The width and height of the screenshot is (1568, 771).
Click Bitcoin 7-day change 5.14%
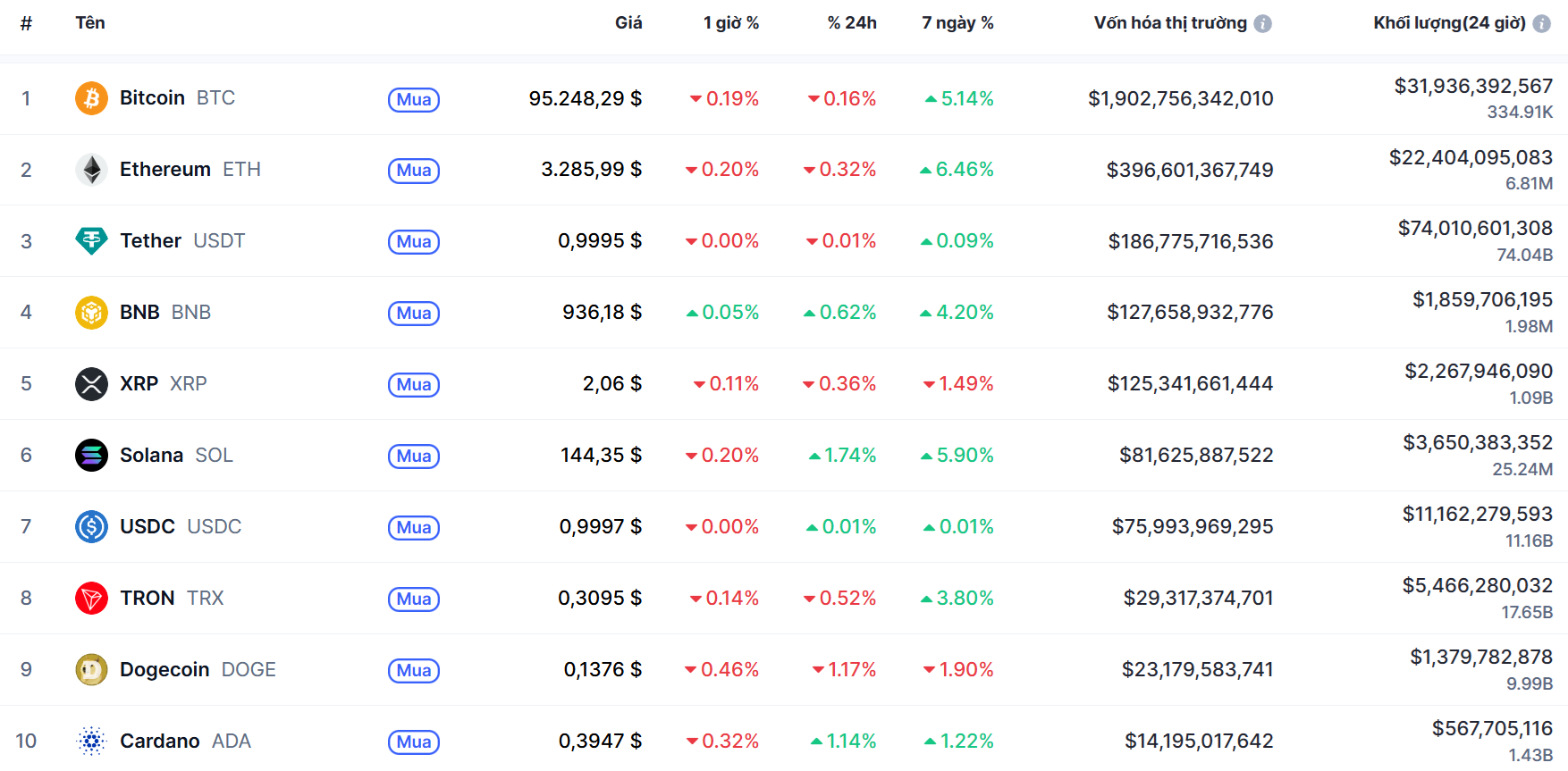(x=959, y=98)
